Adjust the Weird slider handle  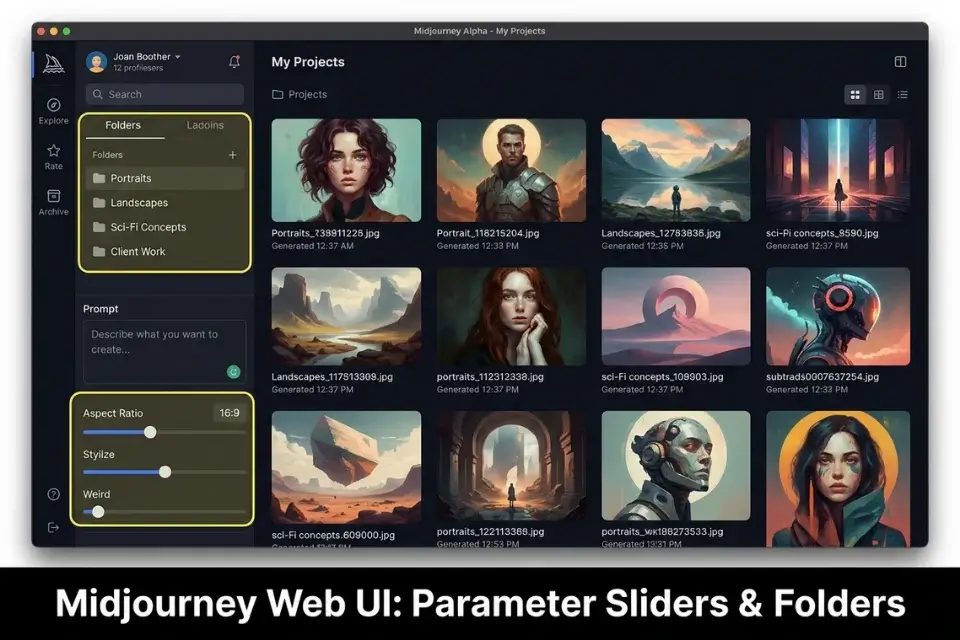click(x=98, y=512)
